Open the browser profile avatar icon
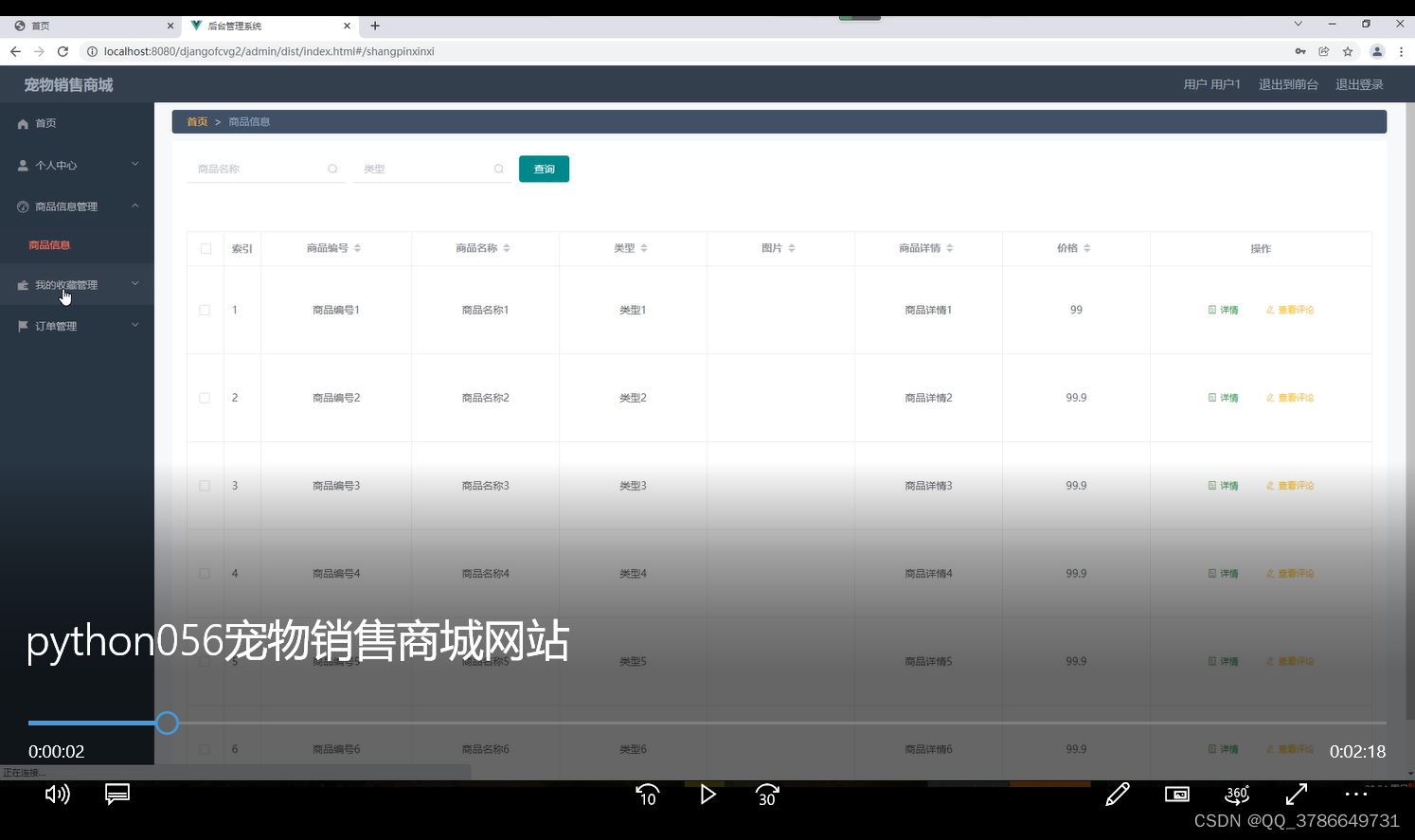 point(1377,51)
